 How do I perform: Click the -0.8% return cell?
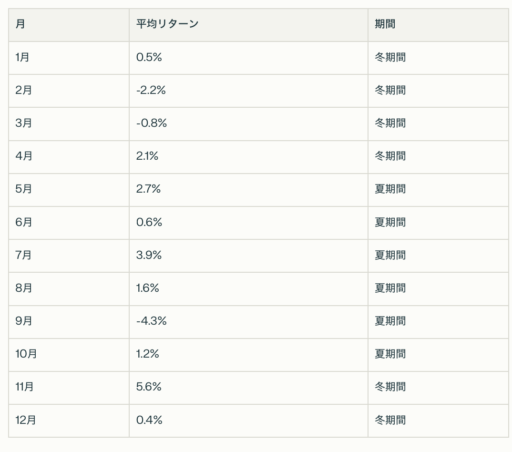click(249, 124)
